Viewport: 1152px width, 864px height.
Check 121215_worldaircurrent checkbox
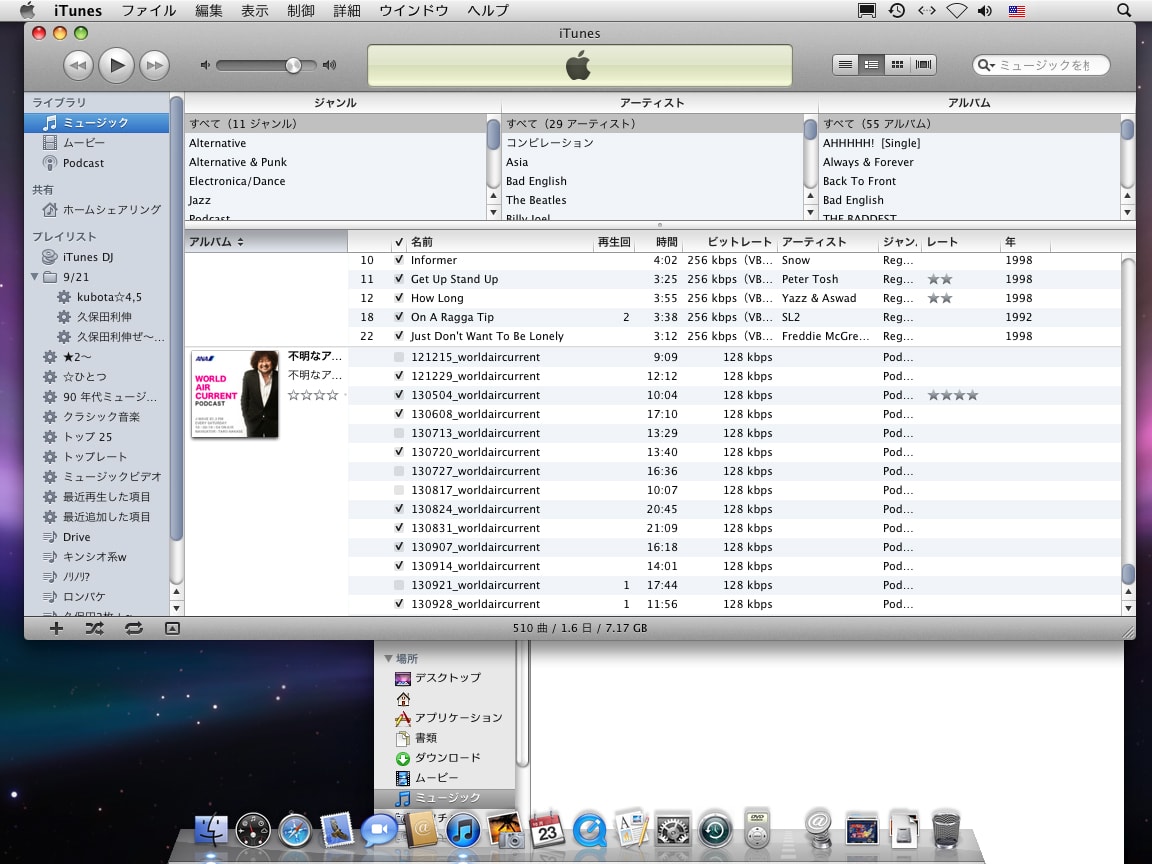(399, 357)
